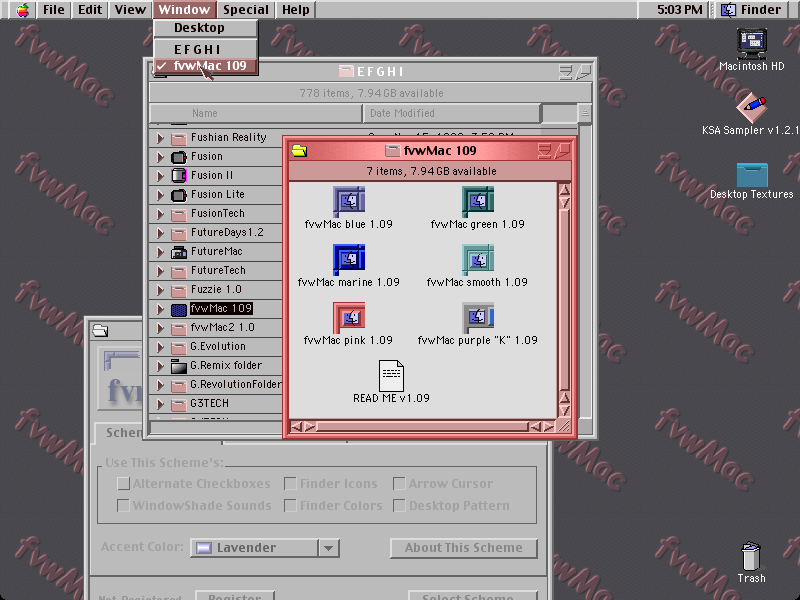Screen dimensions: 800x600
Task: Expand the Fusion row disclosure triangle
Action: 160,157
